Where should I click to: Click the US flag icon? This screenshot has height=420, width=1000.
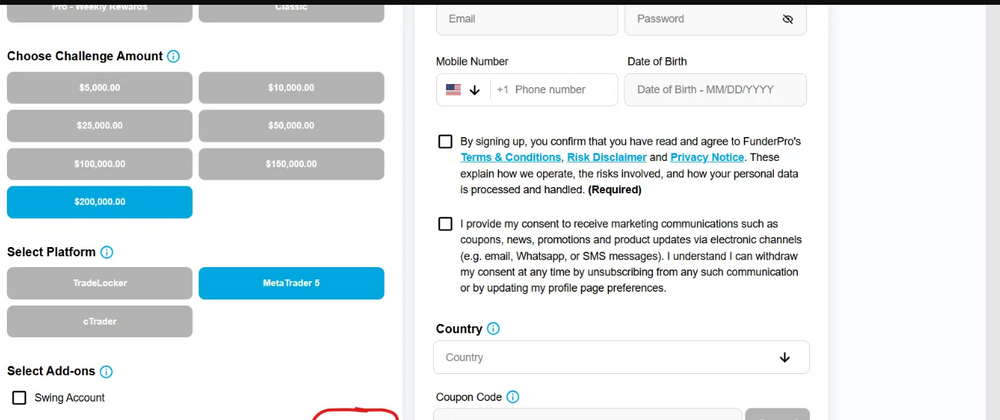(x=453, y=89)
